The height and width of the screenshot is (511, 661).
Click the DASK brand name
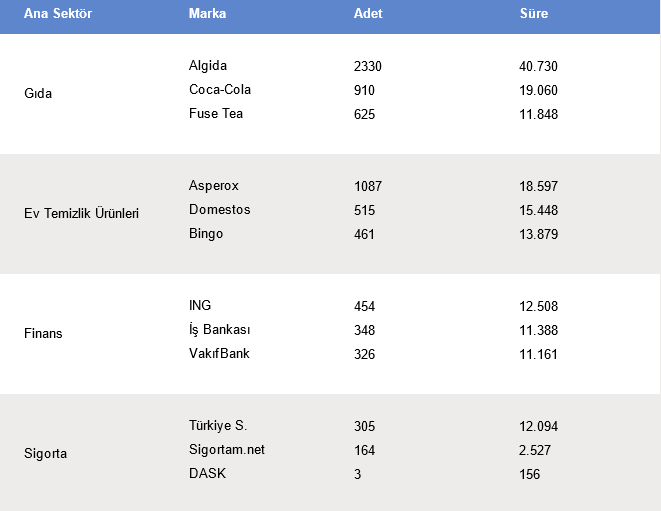point(207,473)
